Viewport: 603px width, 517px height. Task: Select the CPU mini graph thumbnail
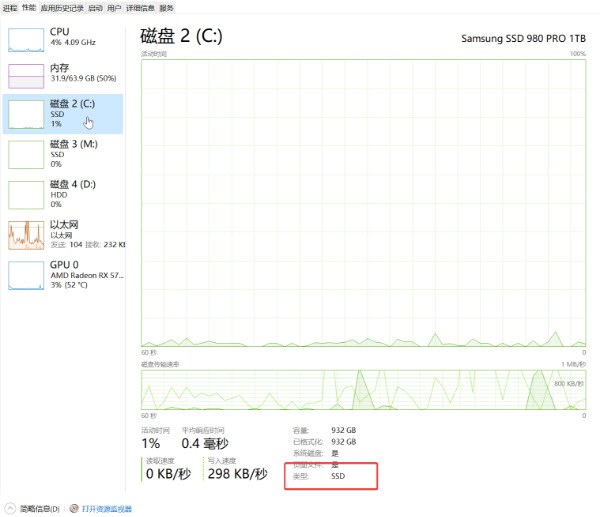pyautogui.click(x=27, y=38)
